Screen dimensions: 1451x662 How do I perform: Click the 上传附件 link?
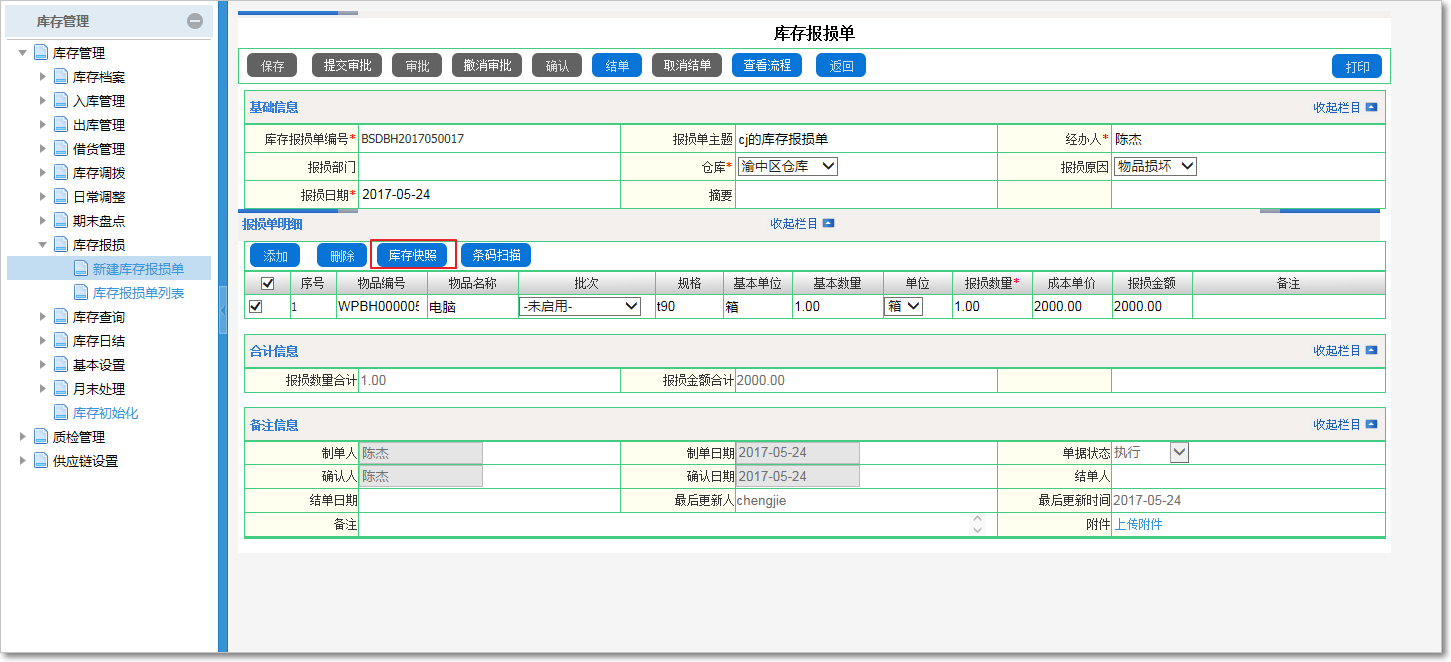[1138, 524]
